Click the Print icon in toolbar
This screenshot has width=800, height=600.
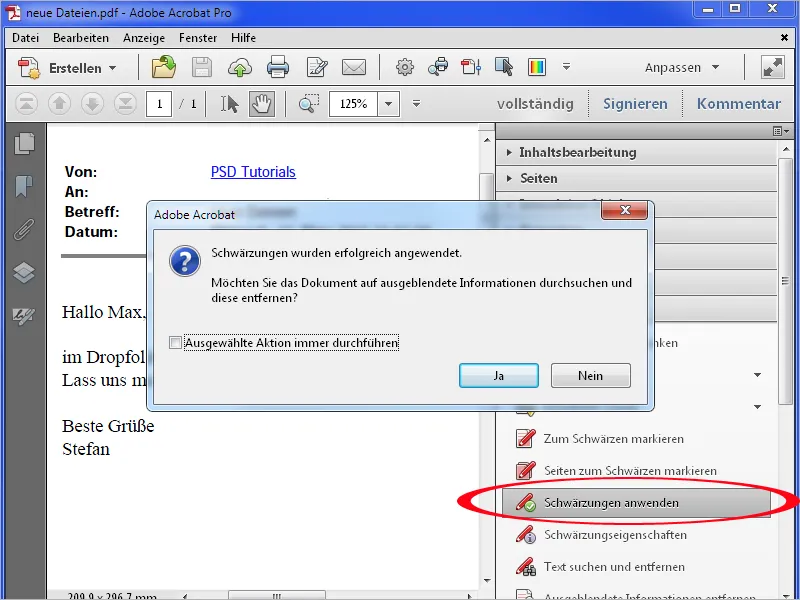pyautogui.click(x=278, y=67)
